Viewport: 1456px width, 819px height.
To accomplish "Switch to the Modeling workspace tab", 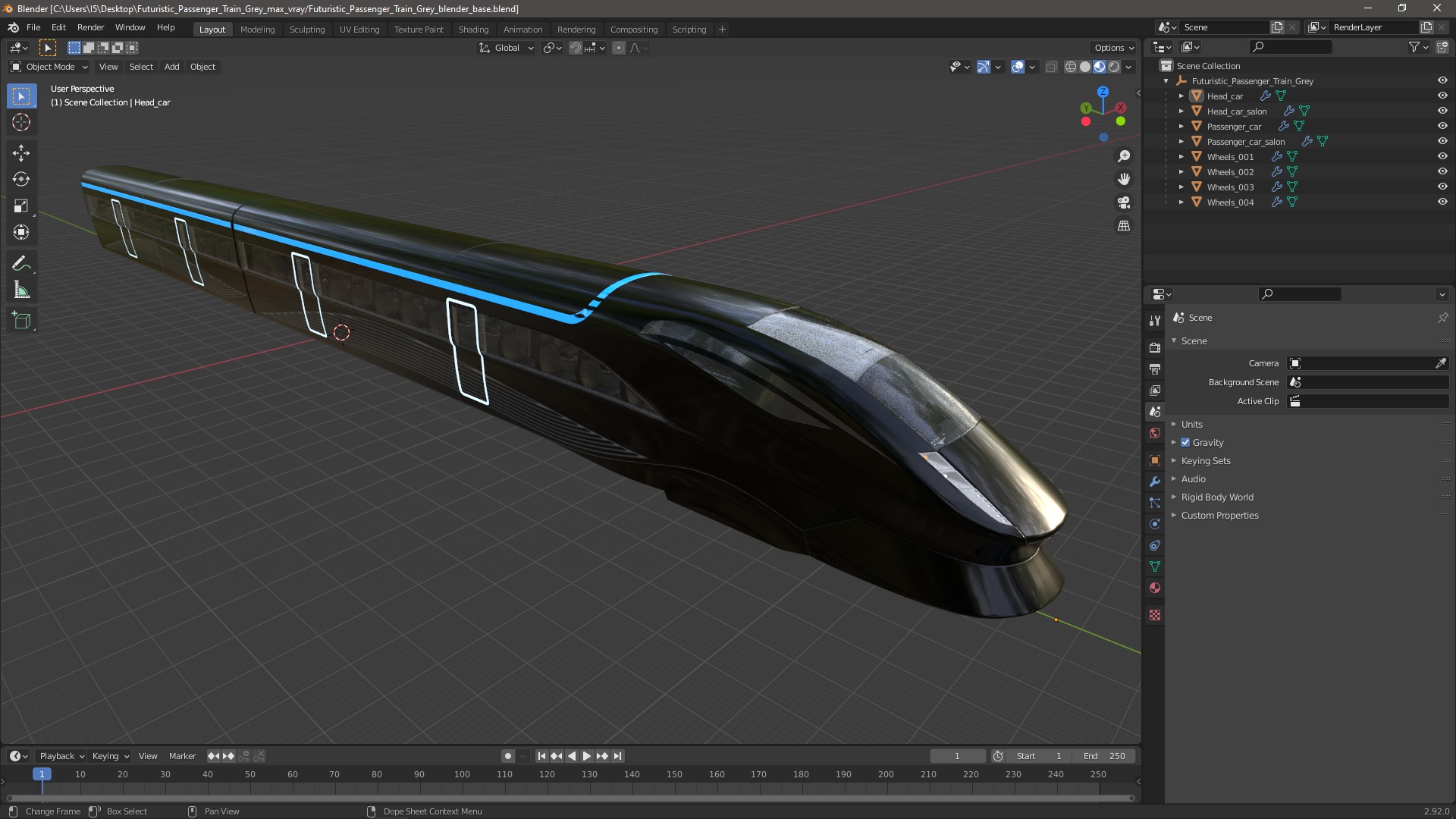I will click(257, 30).
